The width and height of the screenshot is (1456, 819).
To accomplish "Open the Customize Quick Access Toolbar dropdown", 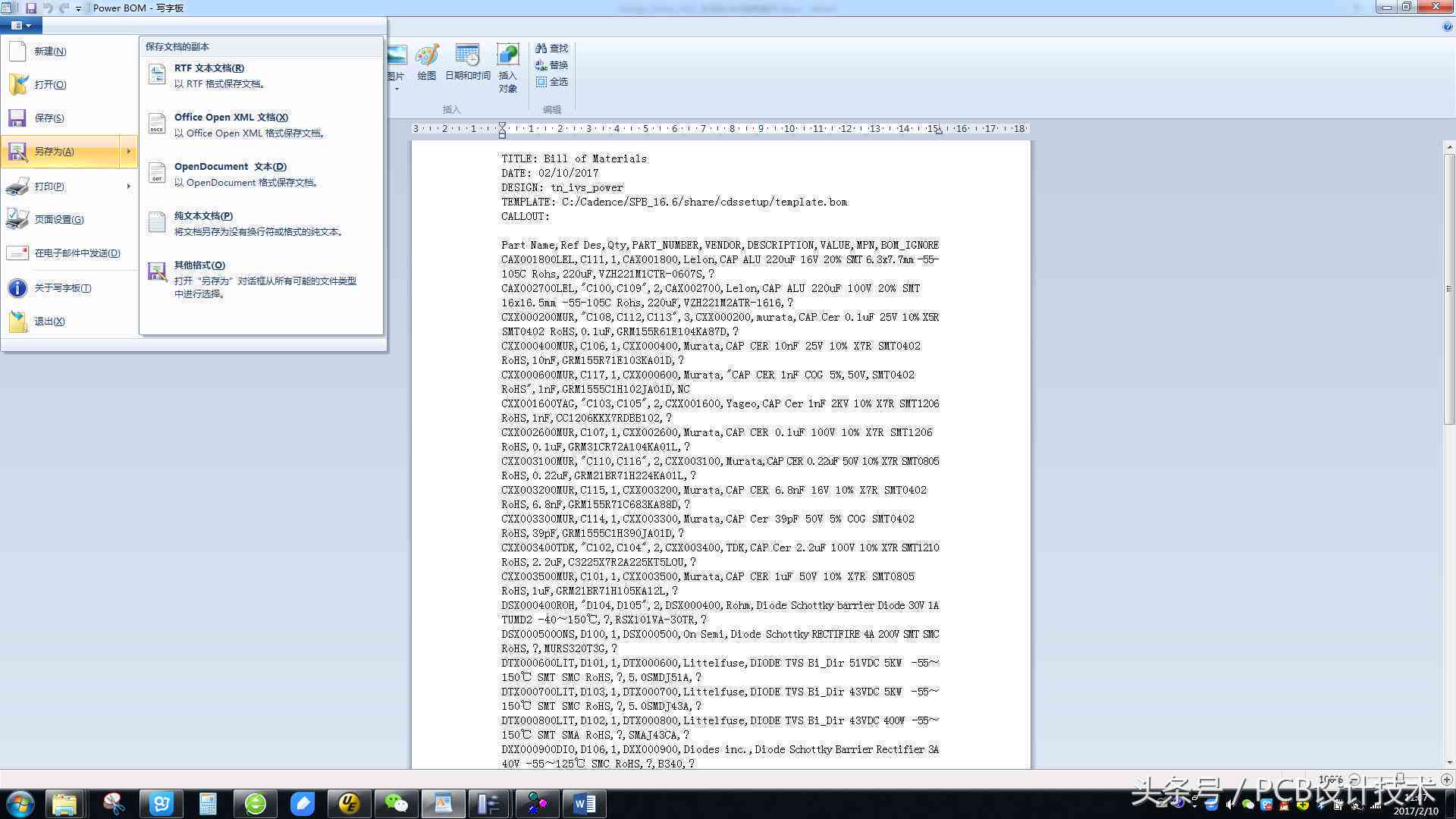I will (78, 8).
